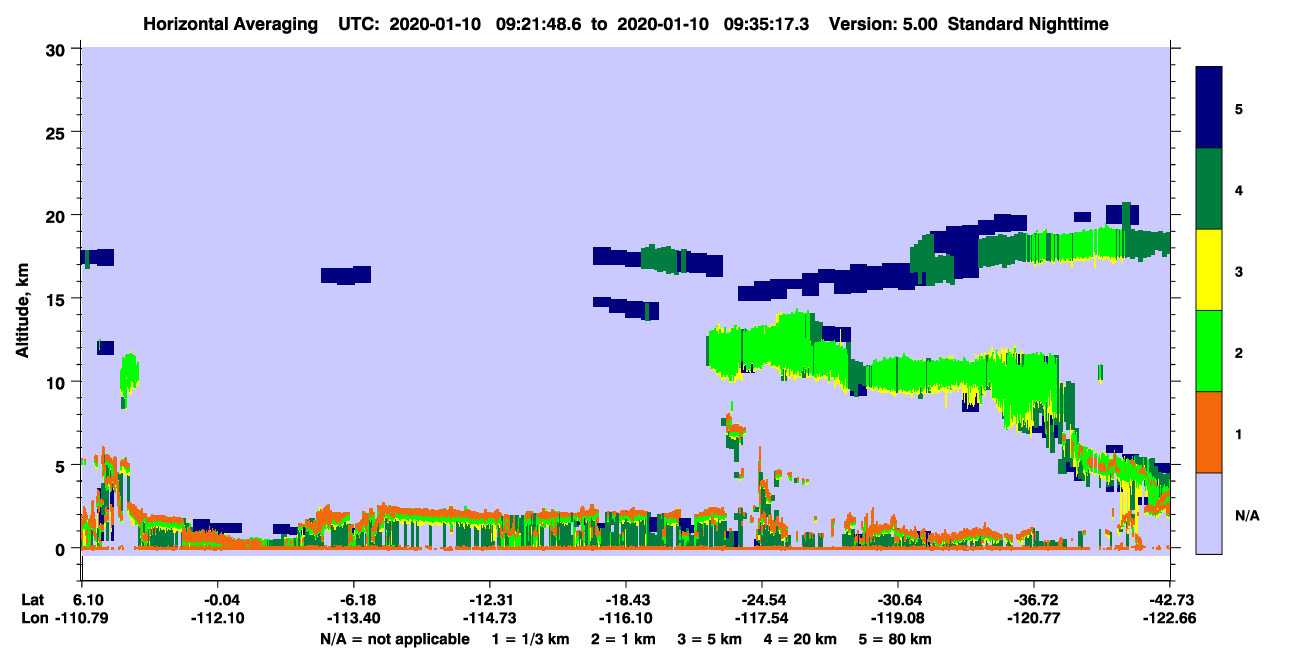Click the longitude value '-119.08'
Image resolution: width=1300 pixels, height=667 pixels.
[x=898, y=619]
